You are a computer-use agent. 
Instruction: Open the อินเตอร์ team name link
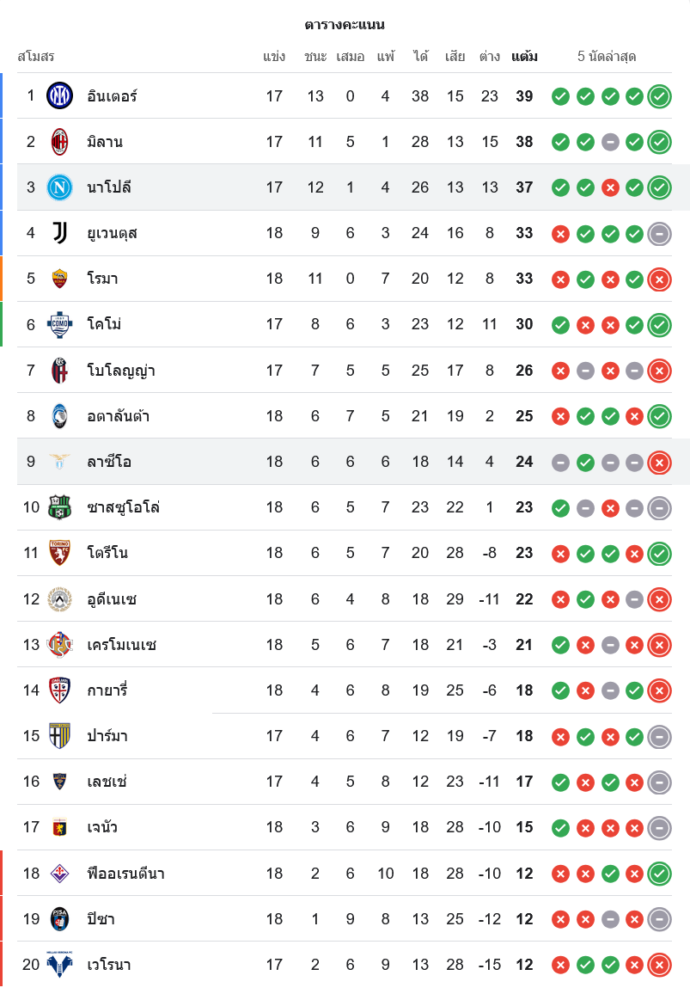(x=112, y=97)
